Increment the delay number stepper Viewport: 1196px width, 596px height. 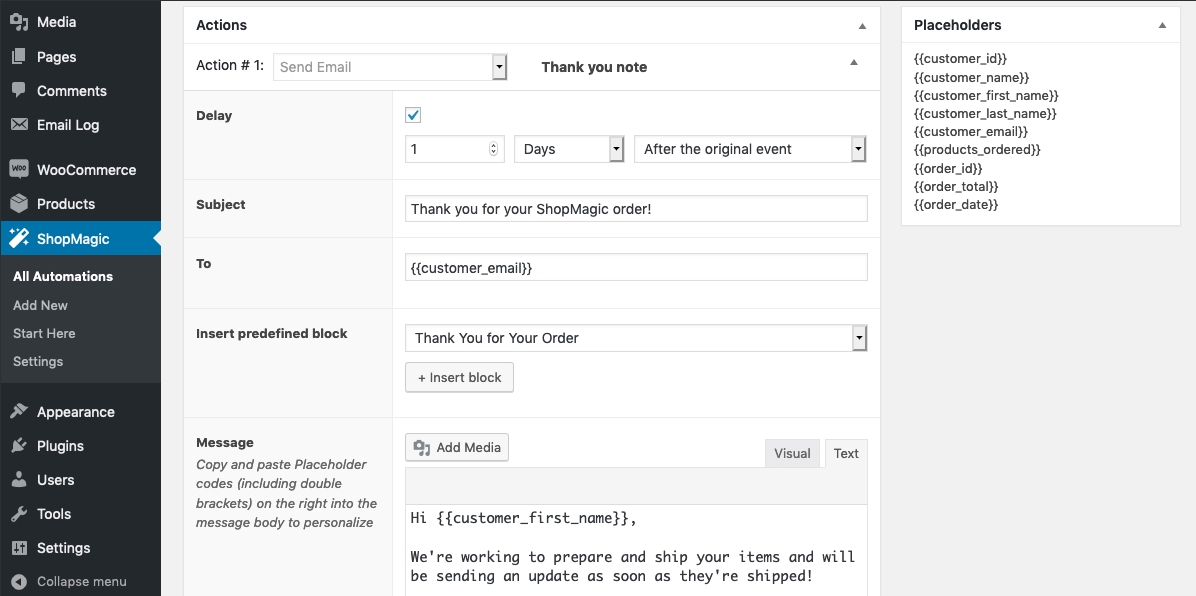click(x=493, y=145)
